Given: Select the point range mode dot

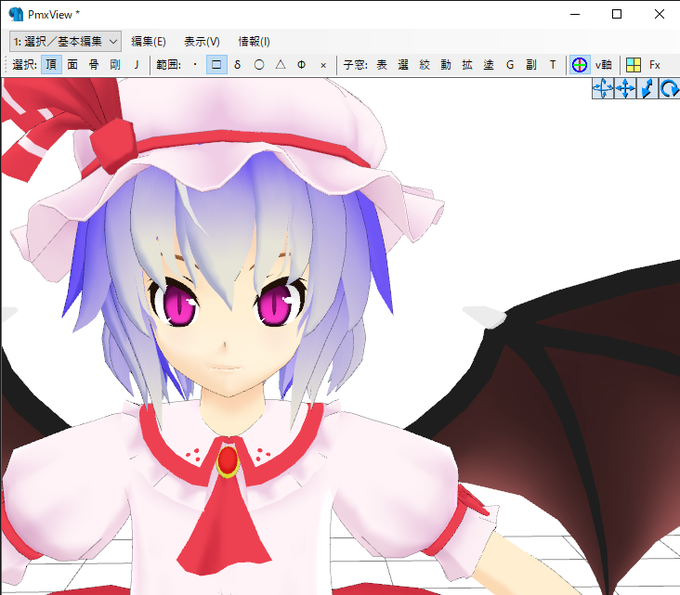Looking at the screenshot, I should (x=195, y=65).
